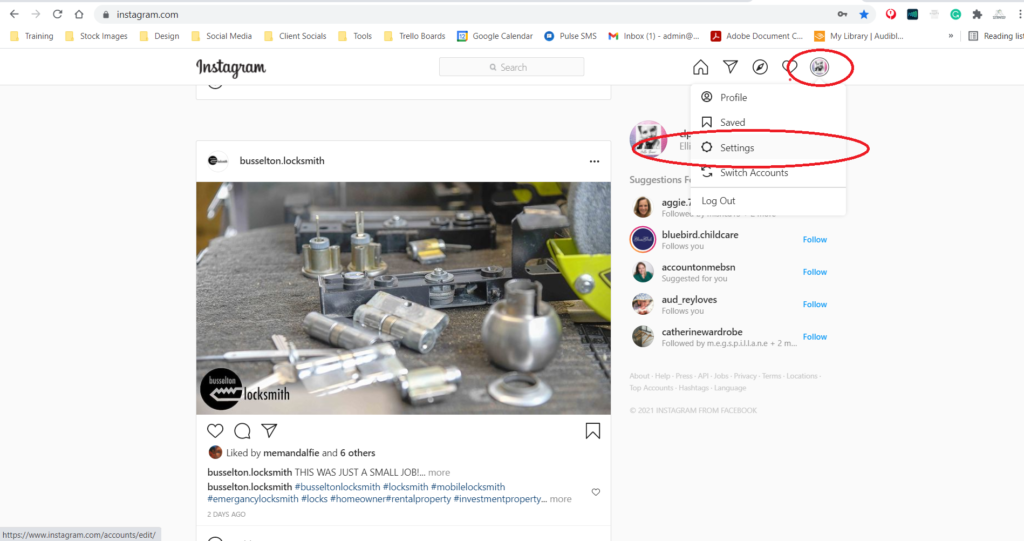Screen dimensions: 1024x541
Task: Open Chrome Extensions puzzle icon
Action: tap(977, 14)
